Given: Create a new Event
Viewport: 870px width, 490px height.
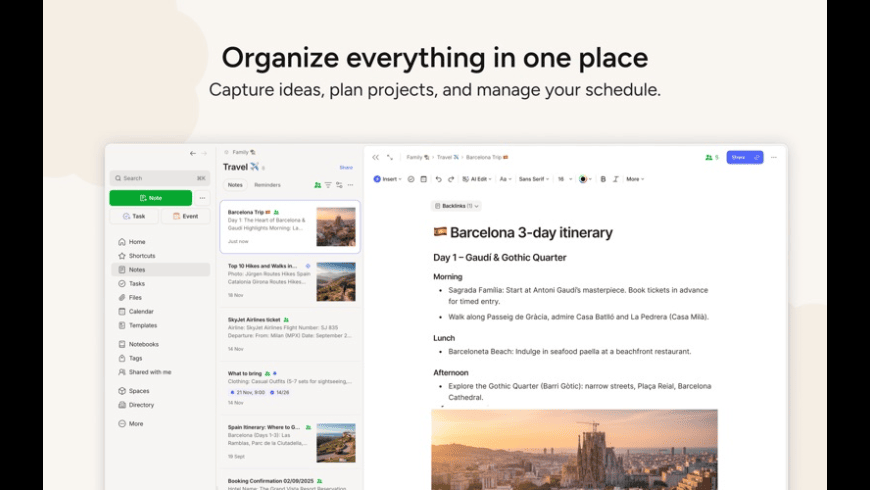Looking at the screenshot, I should click(185, 216).
